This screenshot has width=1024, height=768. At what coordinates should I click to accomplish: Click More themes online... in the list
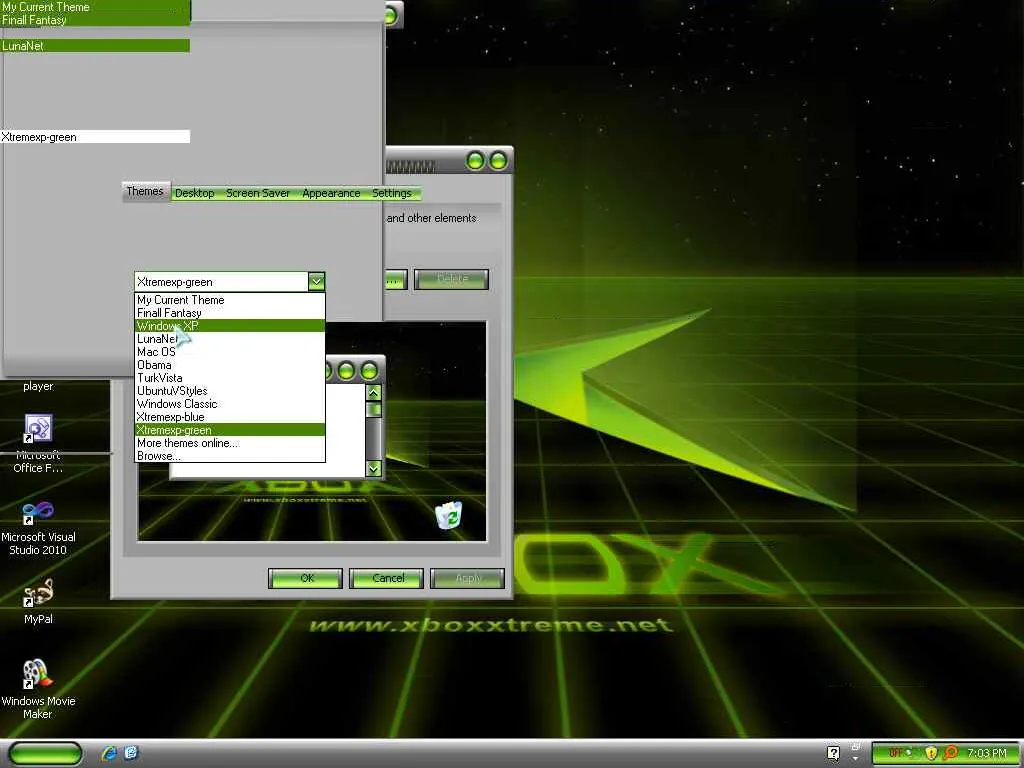click(x=230, y=443)
